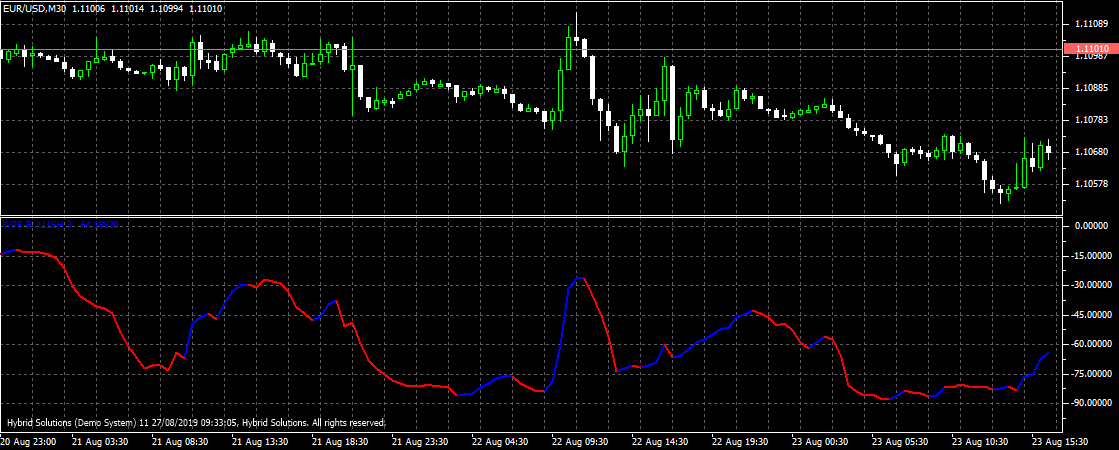Click the 21 Aug 18:30 time label

click(340, 441)
